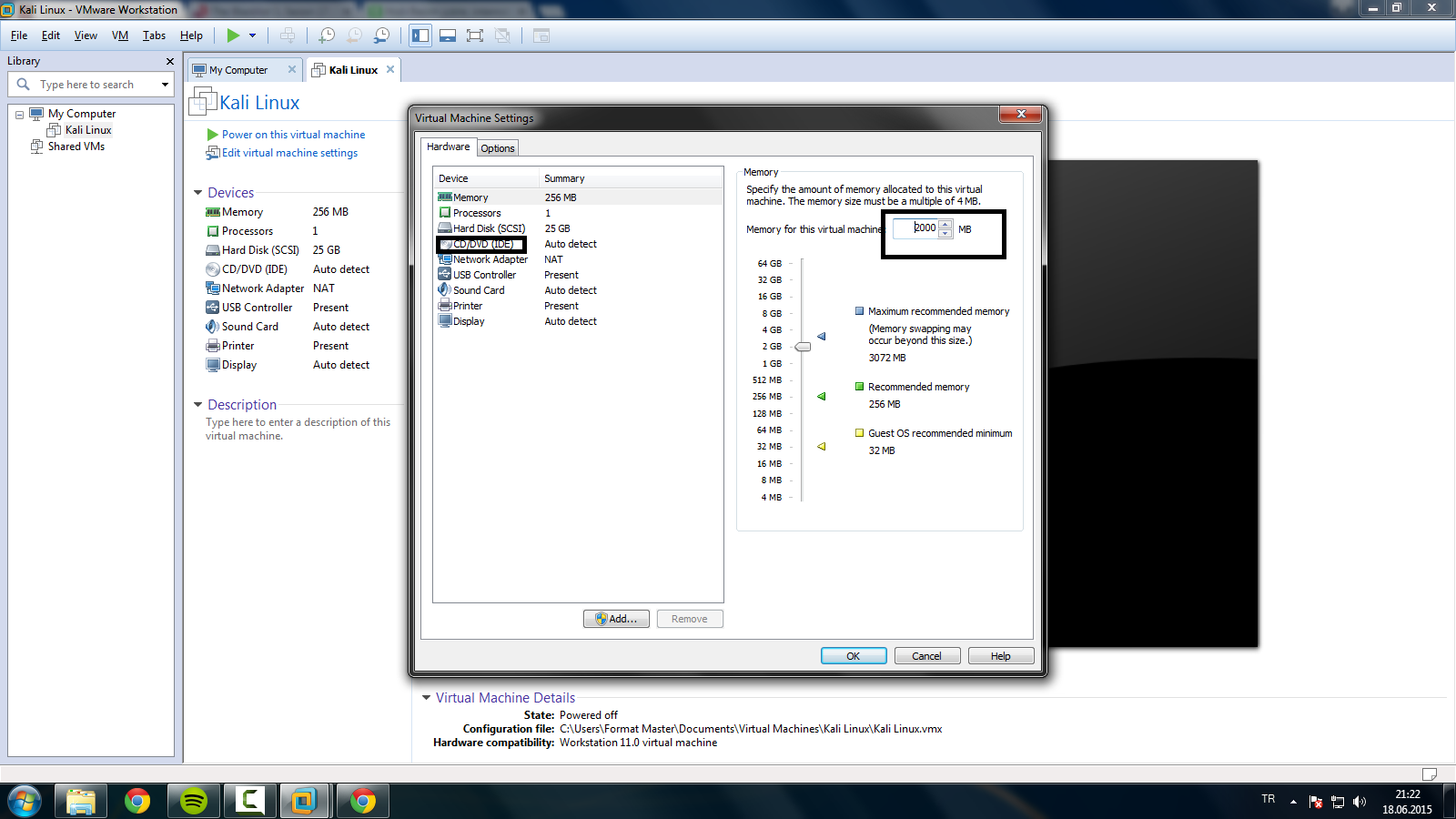Select the Hardware tab in settings
1456x819 pixels.
point(449,147)
